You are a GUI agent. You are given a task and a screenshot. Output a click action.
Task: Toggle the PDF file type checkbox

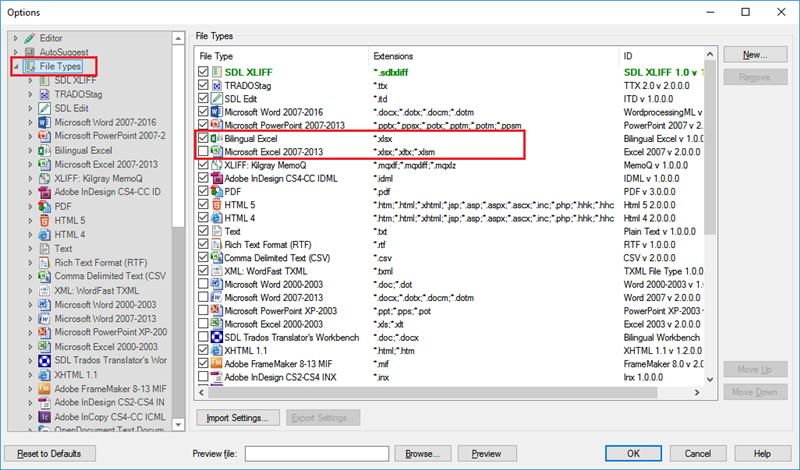203,191
